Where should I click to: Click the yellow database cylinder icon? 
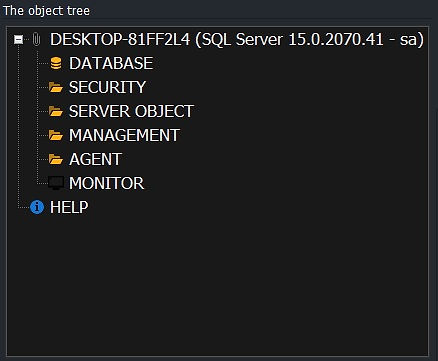coord(56,63)
